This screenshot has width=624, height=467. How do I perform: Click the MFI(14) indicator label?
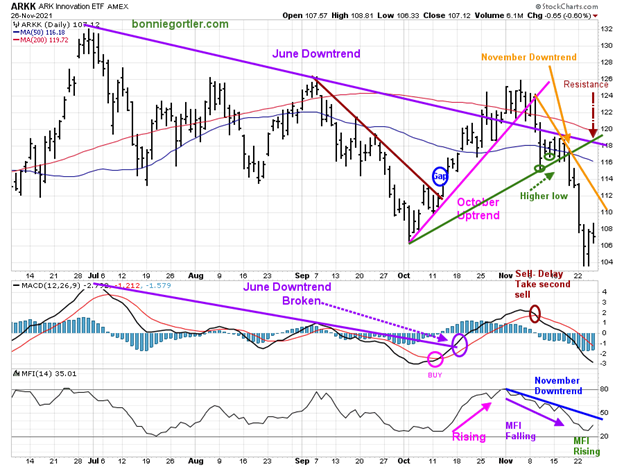tap(30, 373)
